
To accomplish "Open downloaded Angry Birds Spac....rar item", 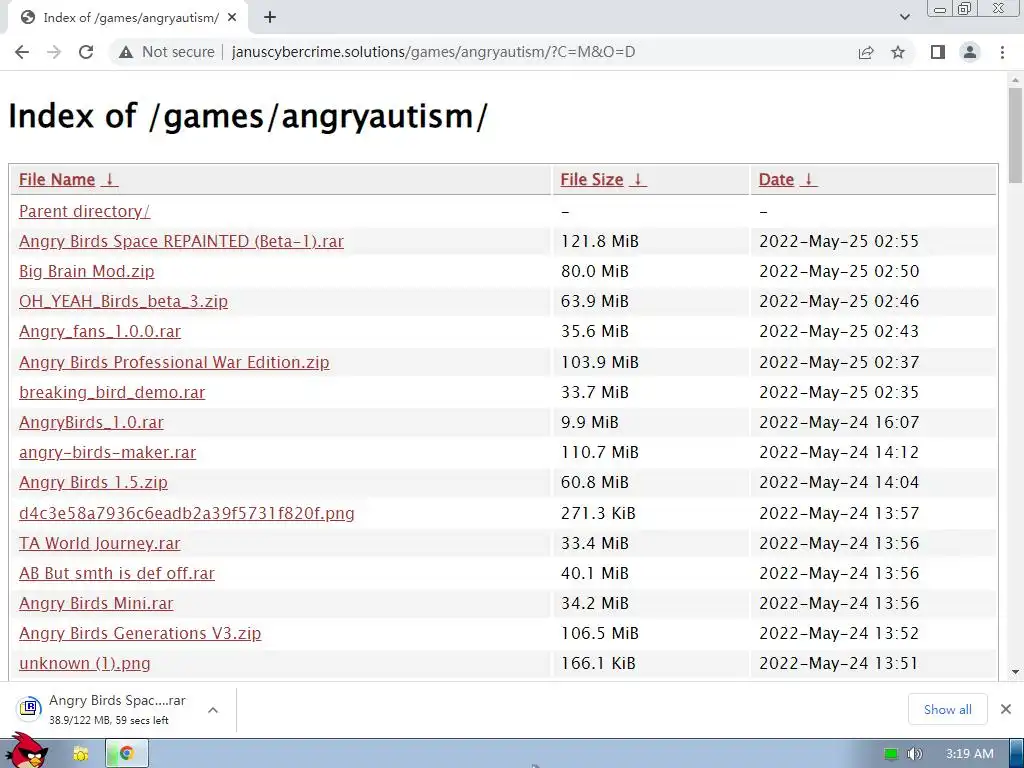I will coord(104,709).
